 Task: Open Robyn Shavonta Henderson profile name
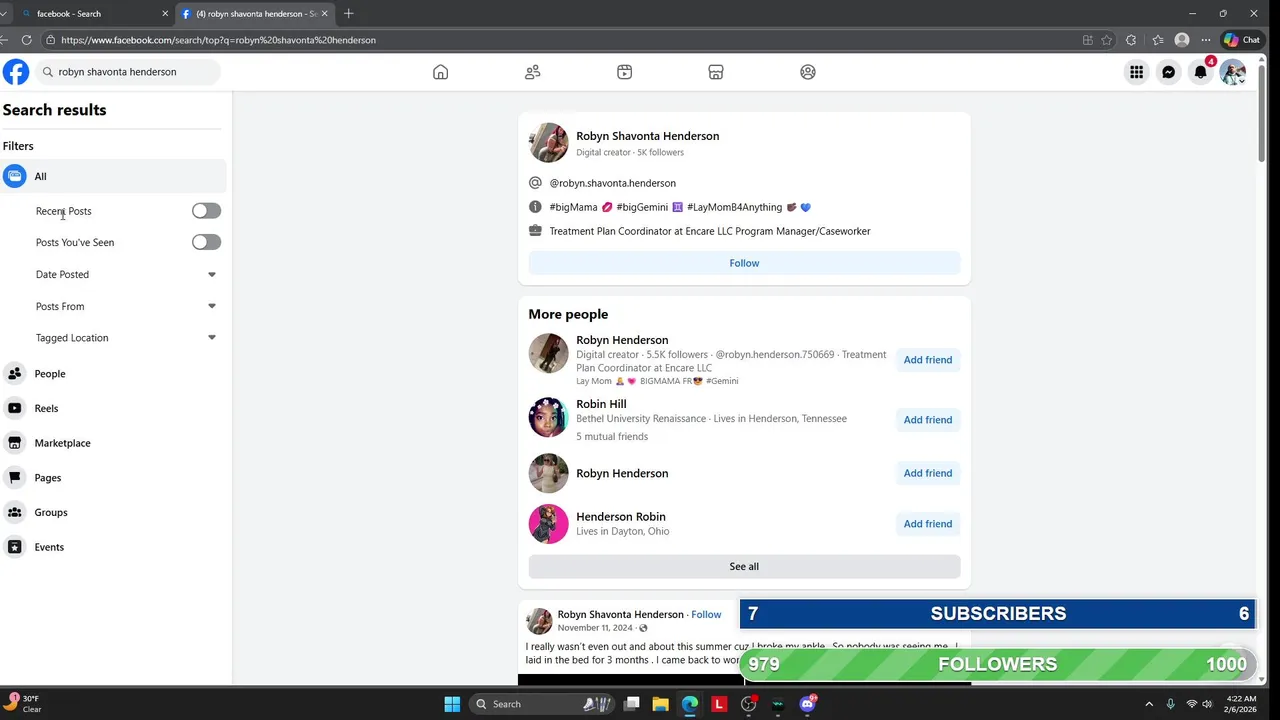coord(647,136)
